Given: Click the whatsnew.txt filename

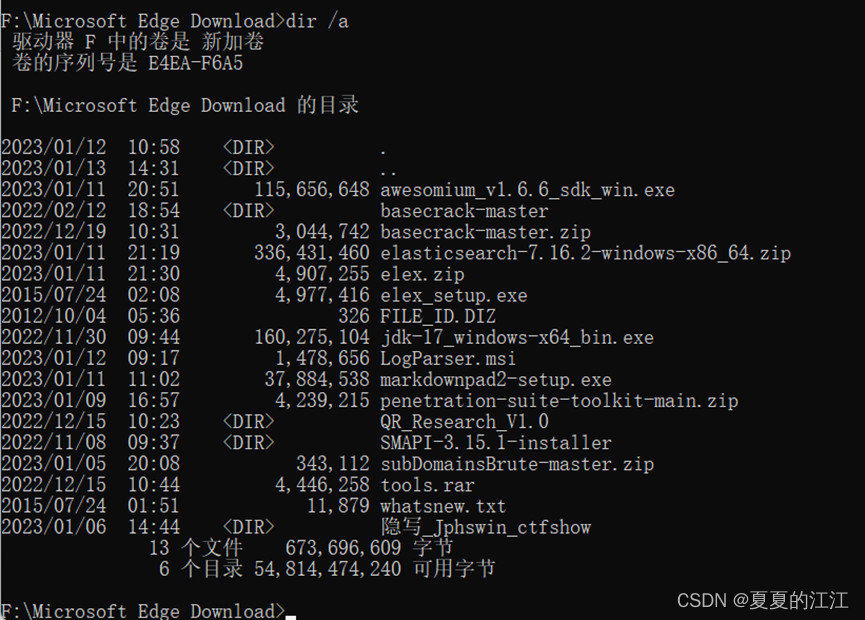Looking at the screenshot, I should click(x=443, y=506).
